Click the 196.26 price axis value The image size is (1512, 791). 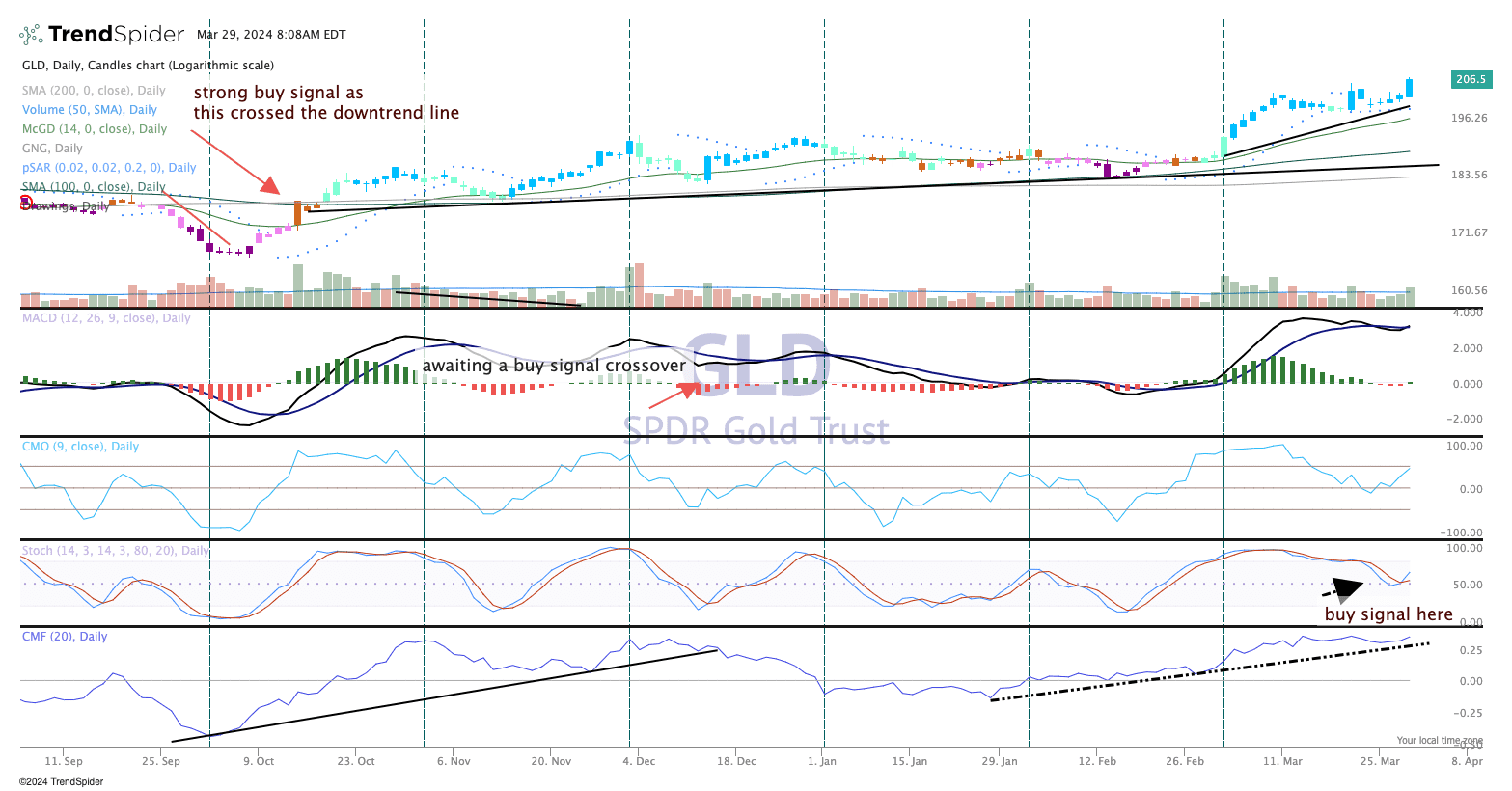[1470, 119]
